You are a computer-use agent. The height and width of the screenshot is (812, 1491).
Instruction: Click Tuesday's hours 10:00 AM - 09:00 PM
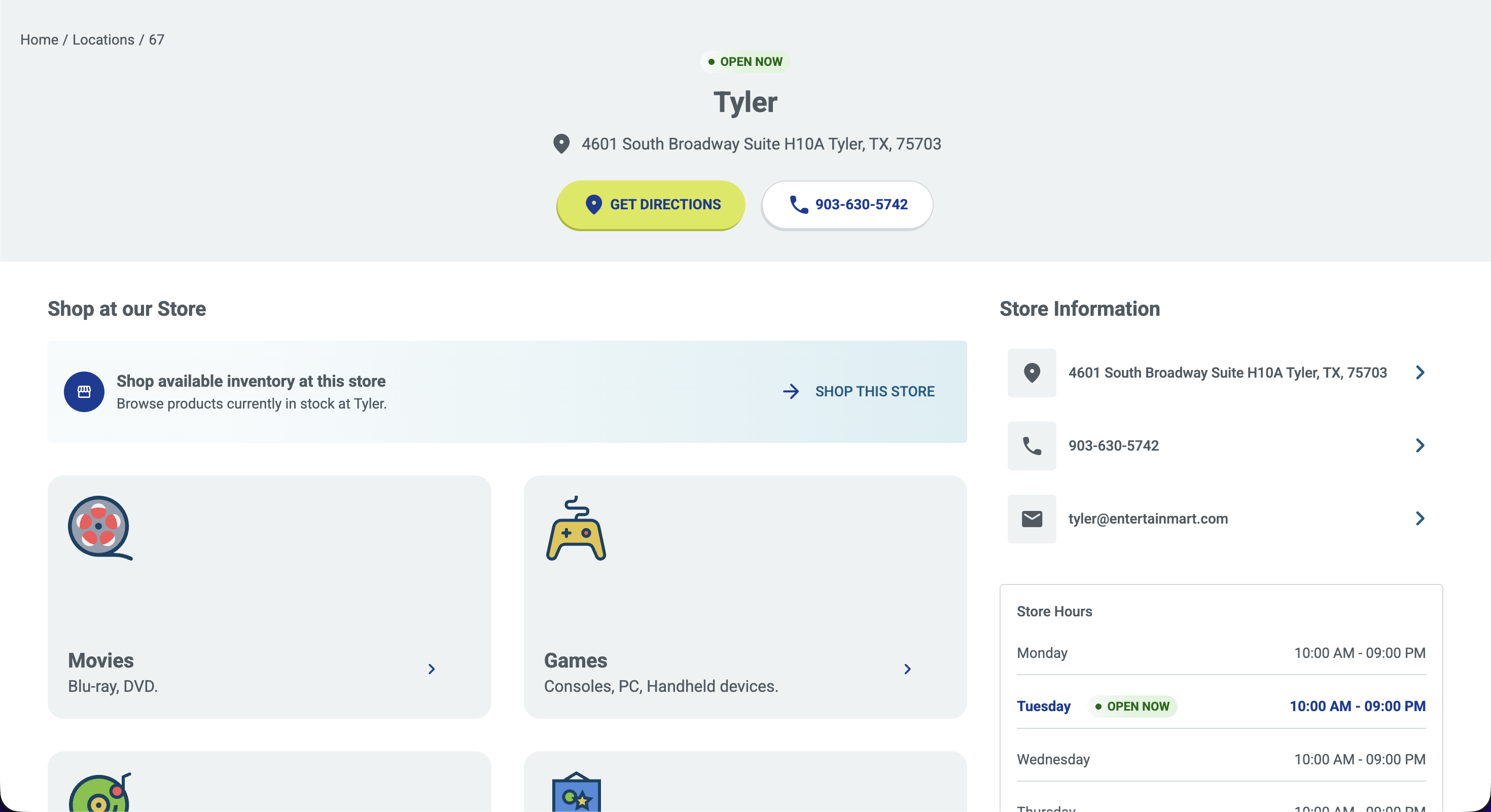[x=1357, y=706]
